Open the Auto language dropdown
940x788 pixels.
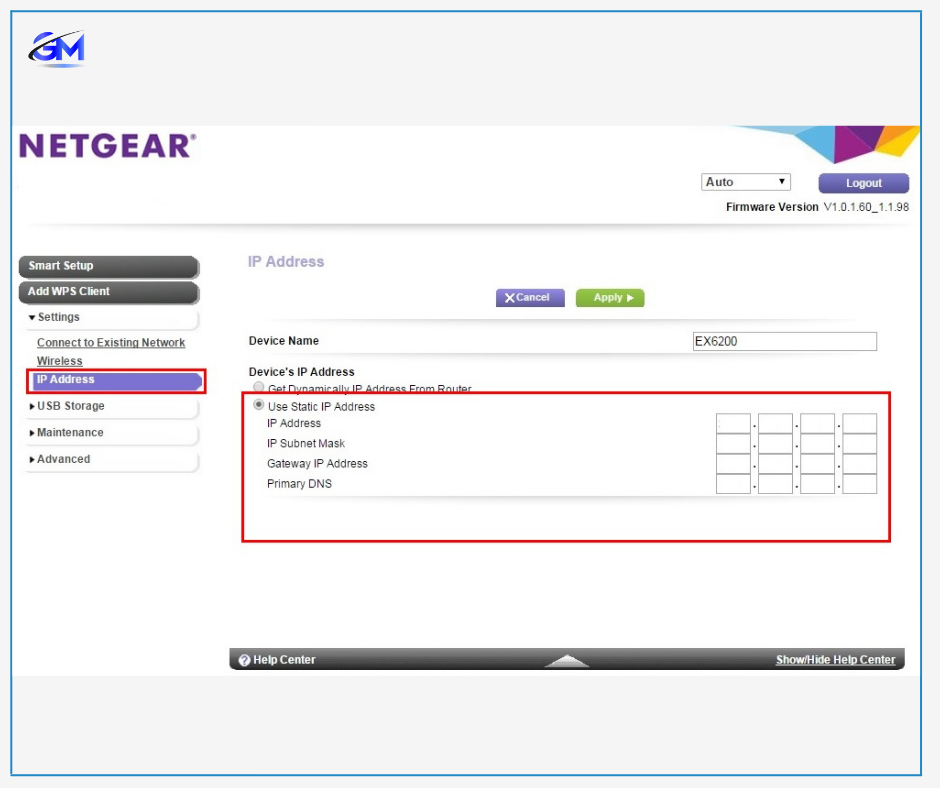click(x=746, y=182)
